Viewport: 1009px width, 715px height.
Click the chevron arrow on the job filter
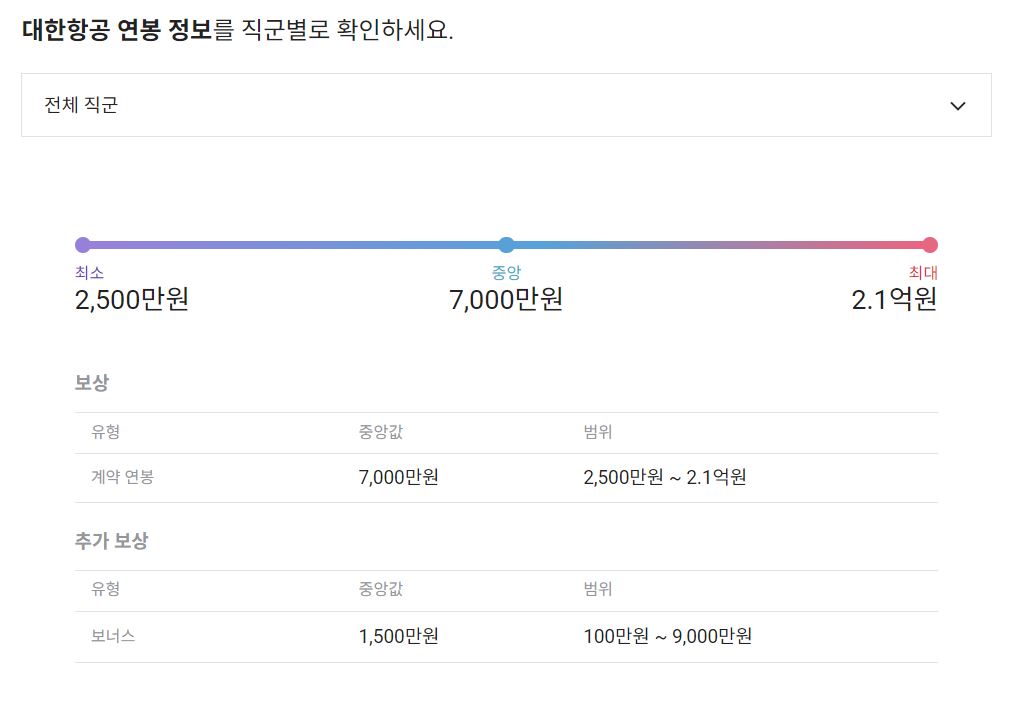(x=957, y=105)
